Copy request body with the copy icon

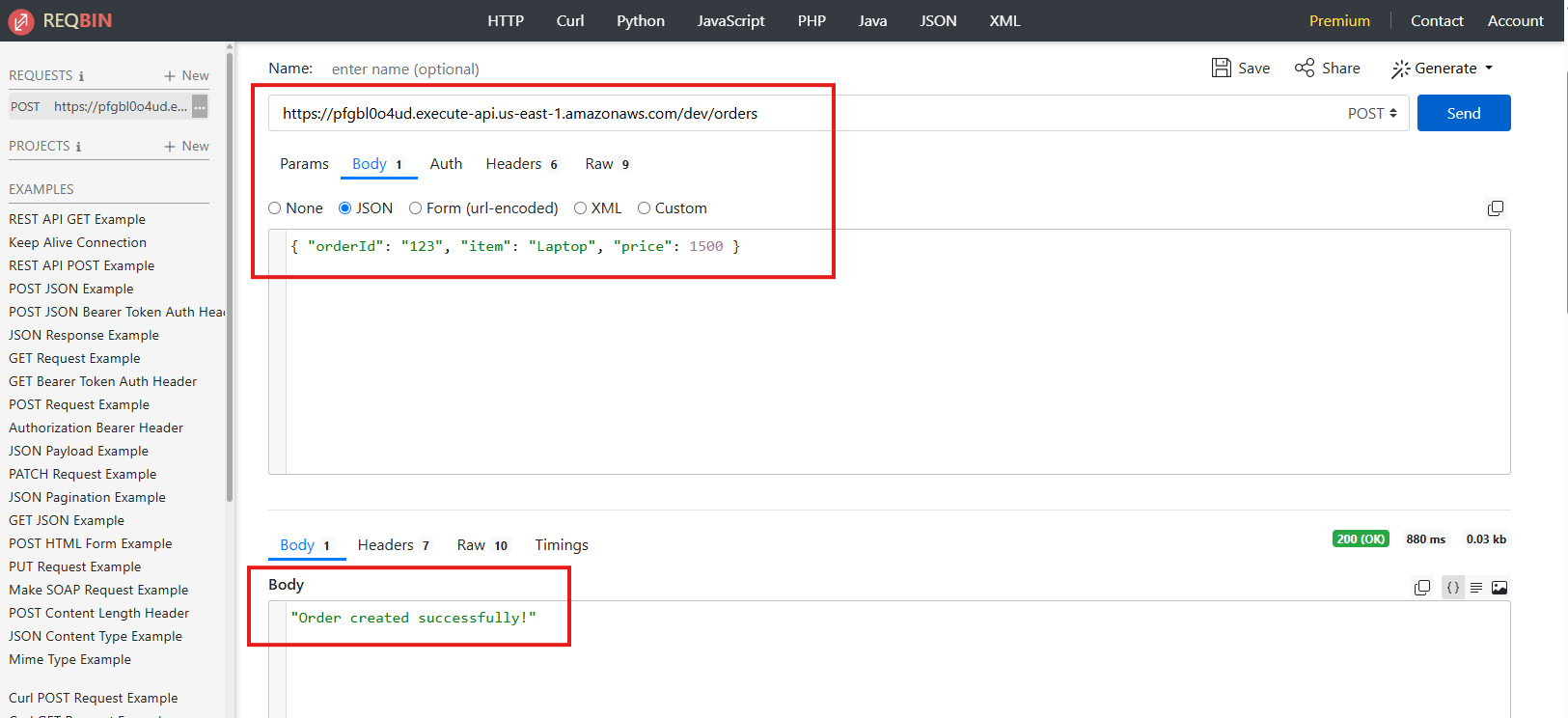[1496, 208]
